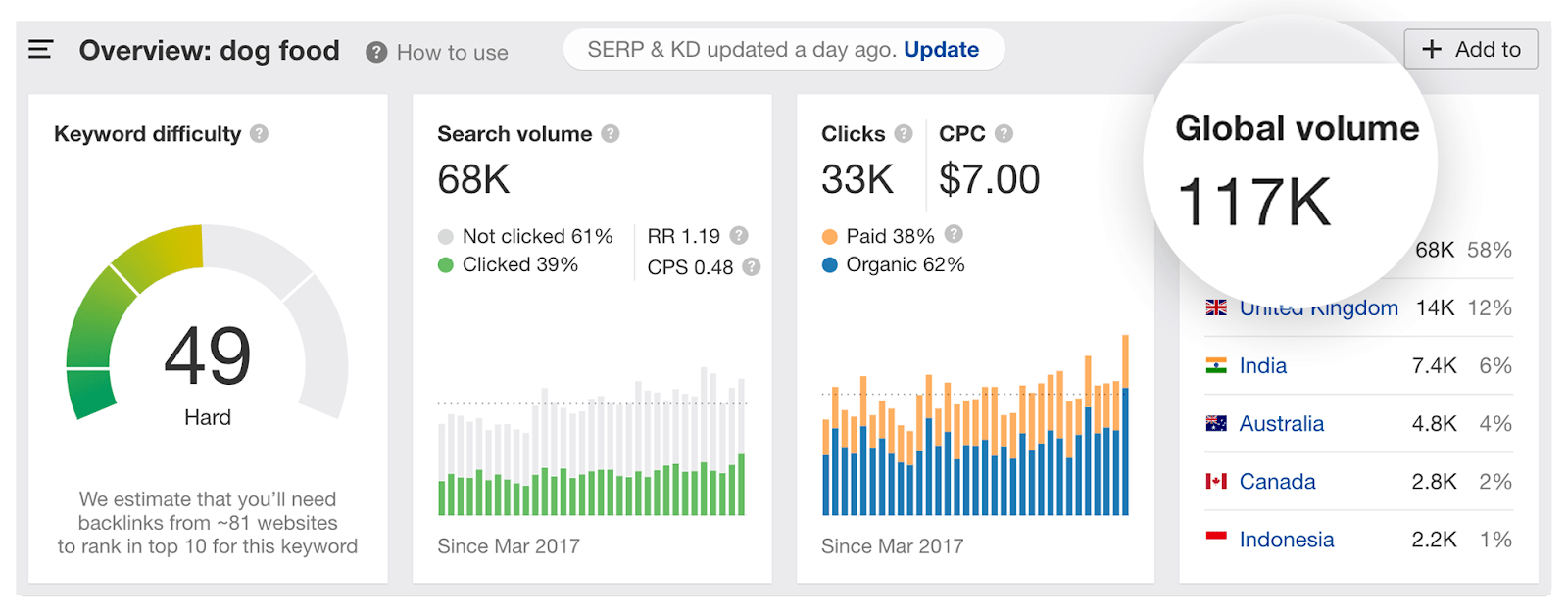Viewport: 1568px width, 613px height.
Task: Click help icon next to Search volume
Action: 611,134
